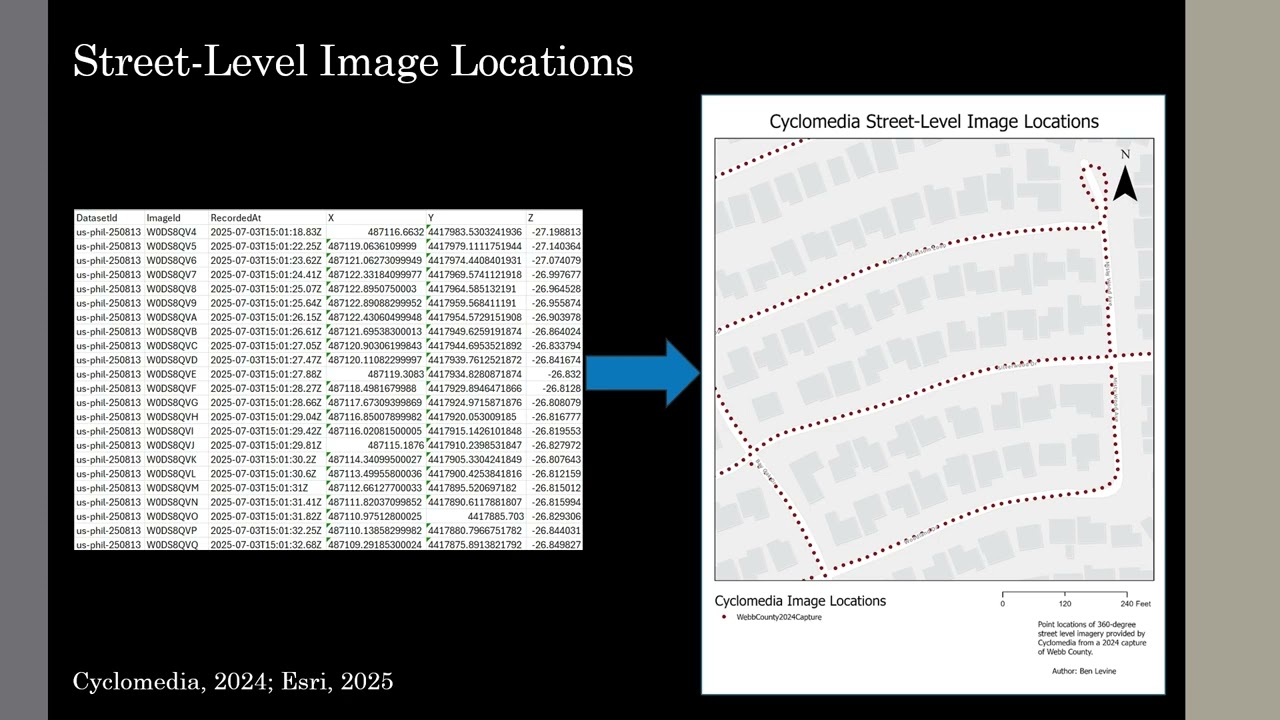Select the ImageId cell W0DS8QV5
1280x720 pixels.
(x=171, y=246)
